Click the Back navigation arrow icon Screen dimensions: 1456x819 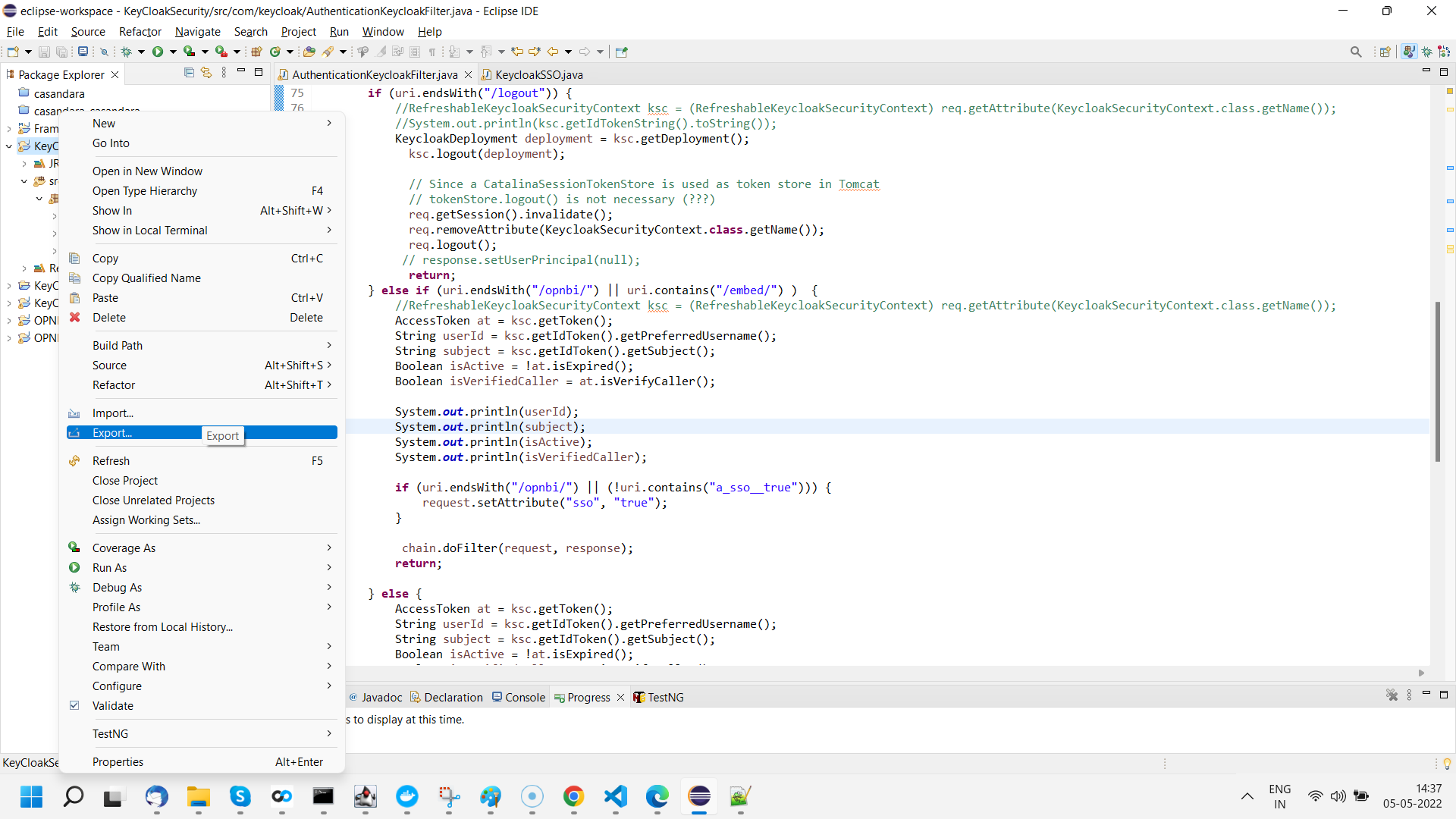click(553, 52)
